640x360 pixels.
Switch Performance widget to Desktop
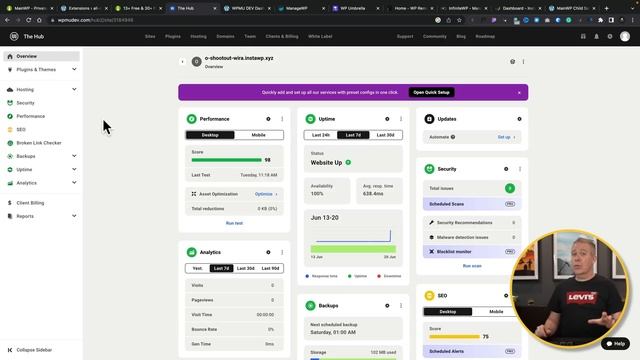(x=210, y=135)
